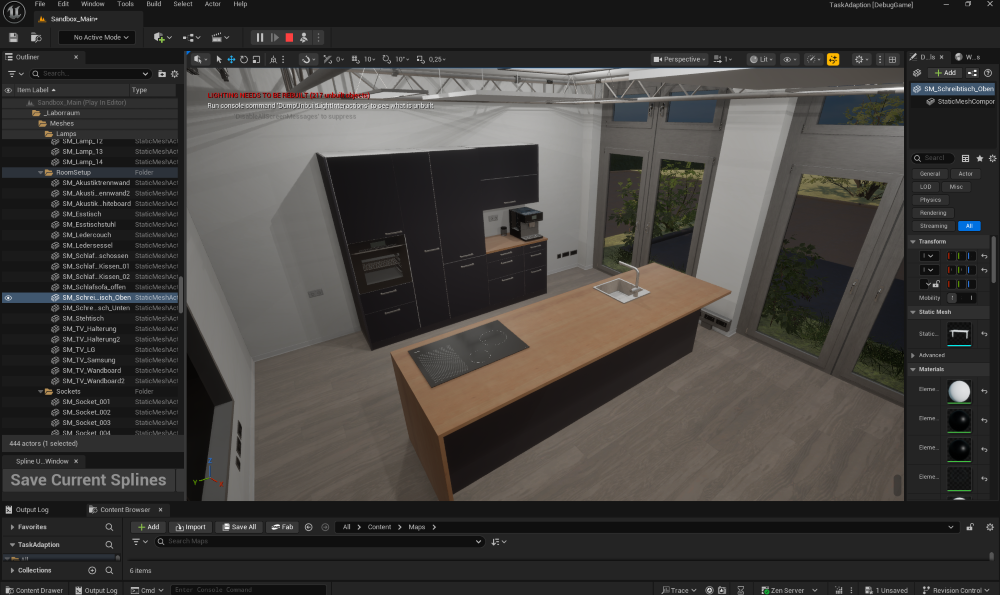Select the translate (move) gizmo tool
This screenshot has width=1000, height=595.
coord(231,60)
